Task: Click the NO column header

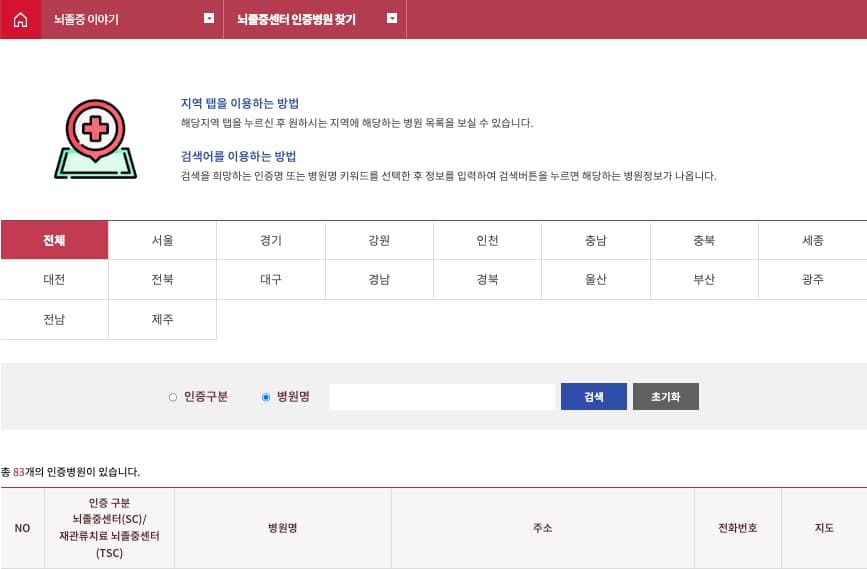Action: pos(23,528)
